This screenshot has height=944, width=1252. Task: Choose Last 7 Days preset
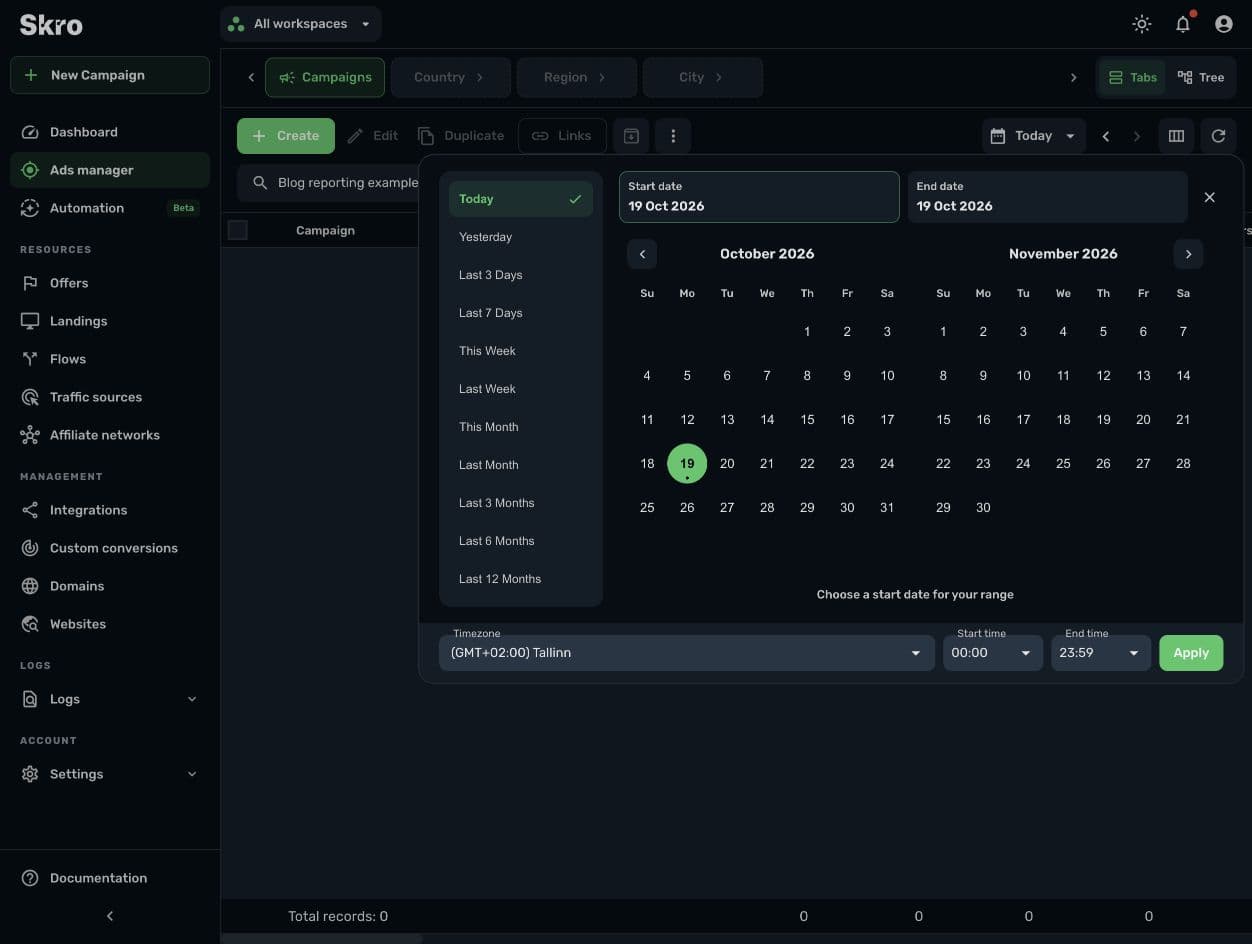(521, 313)
